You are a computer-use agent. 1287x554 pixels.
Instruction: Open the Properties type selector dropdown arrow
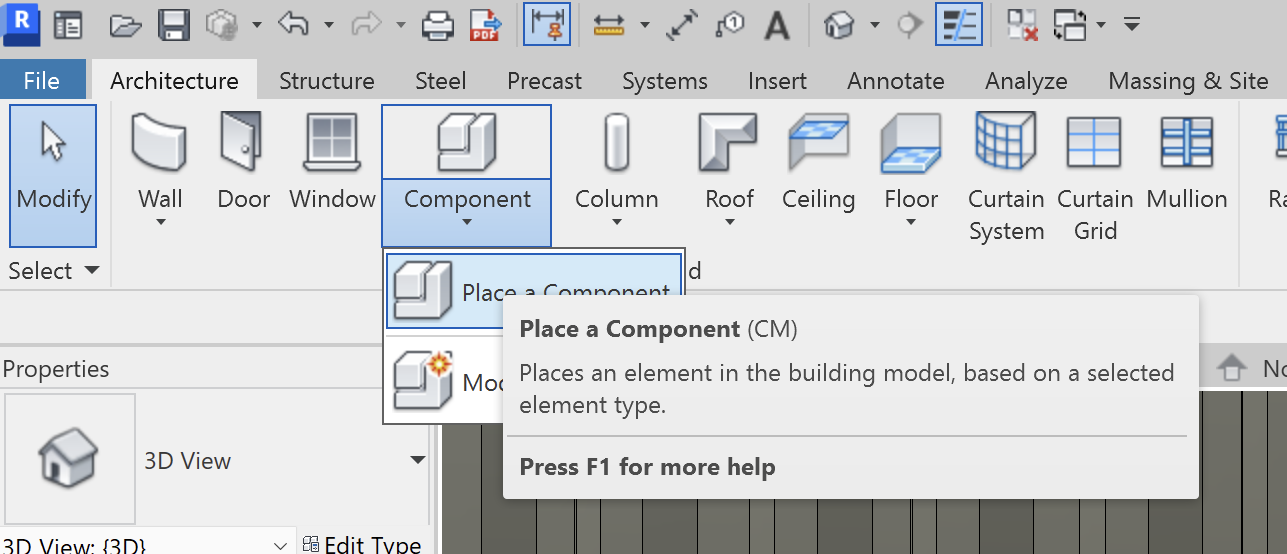click(x=418, y=460)
